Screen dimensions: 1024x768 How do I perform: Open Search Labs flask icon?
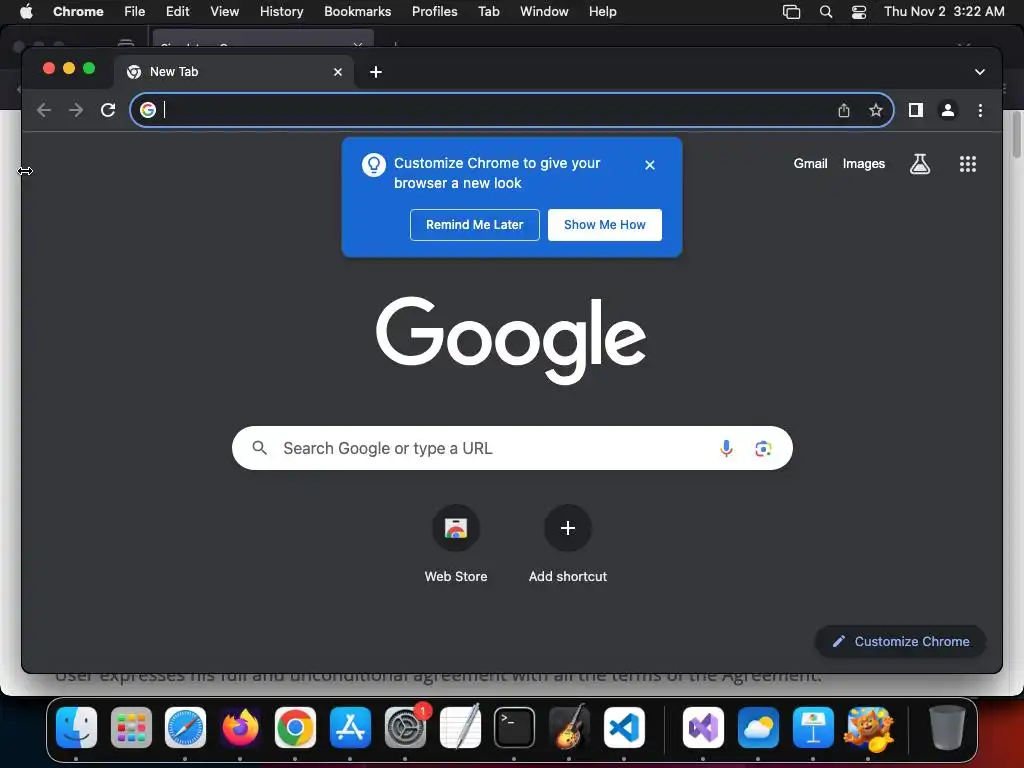(x=920, y=164)
